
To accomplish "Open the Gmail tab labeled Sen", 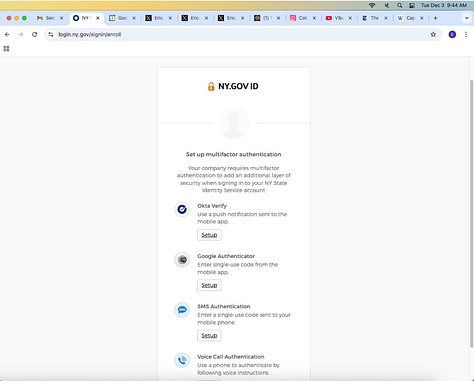I will point(47,18).
